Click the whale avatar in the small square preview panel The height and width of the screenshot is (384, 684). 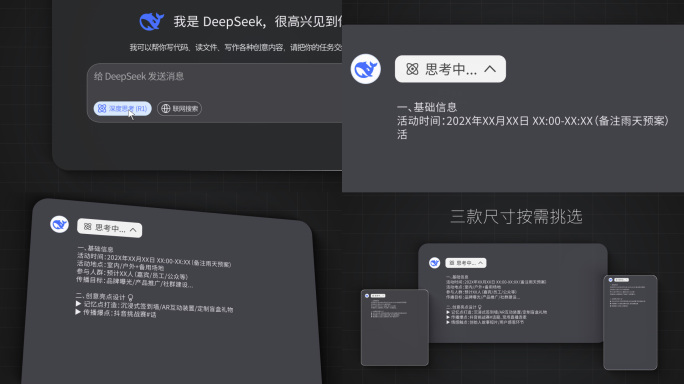pyautogui.click(x=367, y=296)
